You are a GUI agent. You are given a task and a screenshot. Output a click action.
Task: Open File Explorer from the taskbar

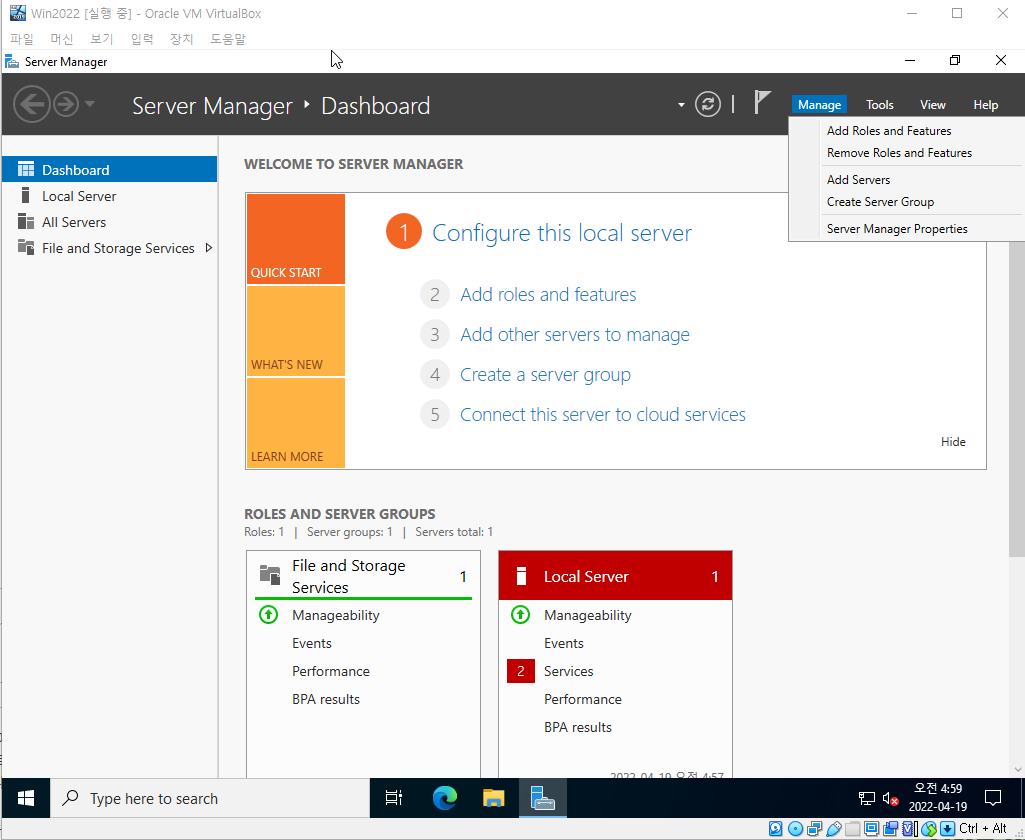(494, 798)
